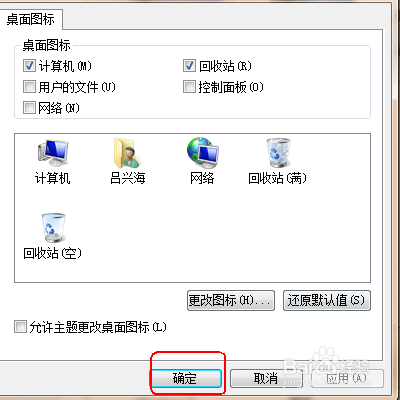Select the full recycle bin 回收站(满) icon

tap(278, 153)
